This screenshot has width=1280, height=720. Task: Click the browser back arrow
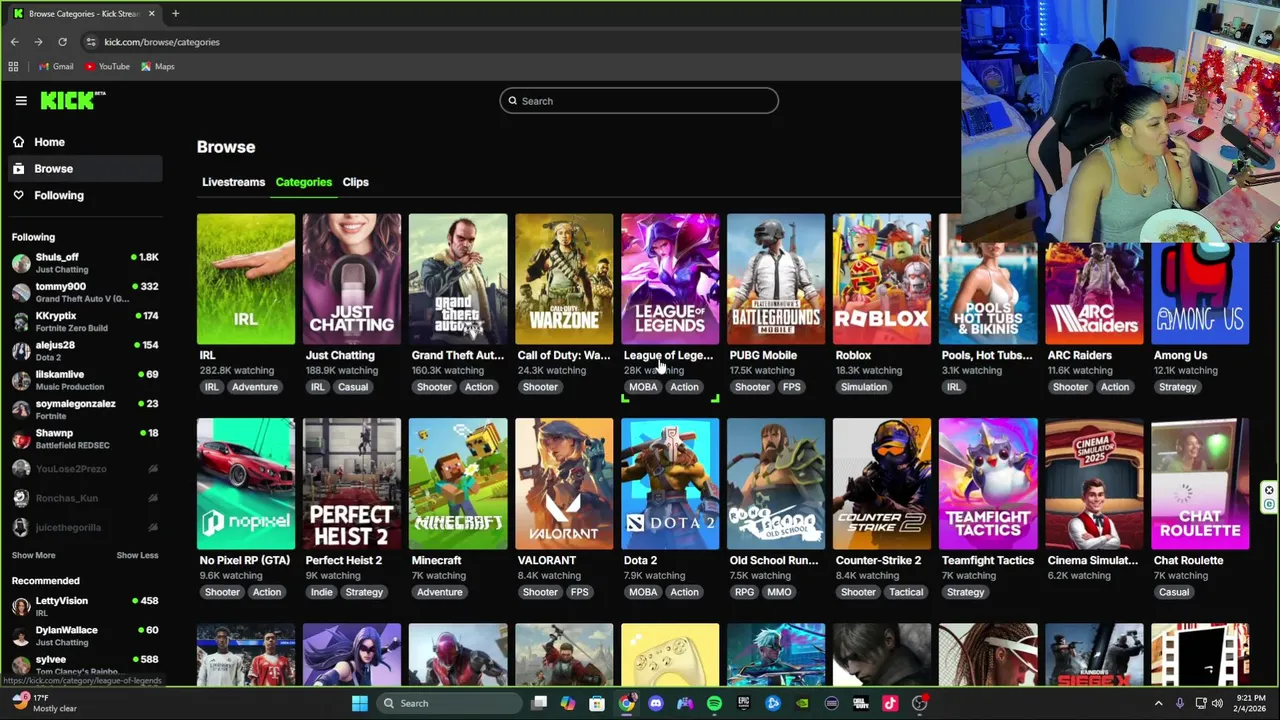(x=14, y=42)
